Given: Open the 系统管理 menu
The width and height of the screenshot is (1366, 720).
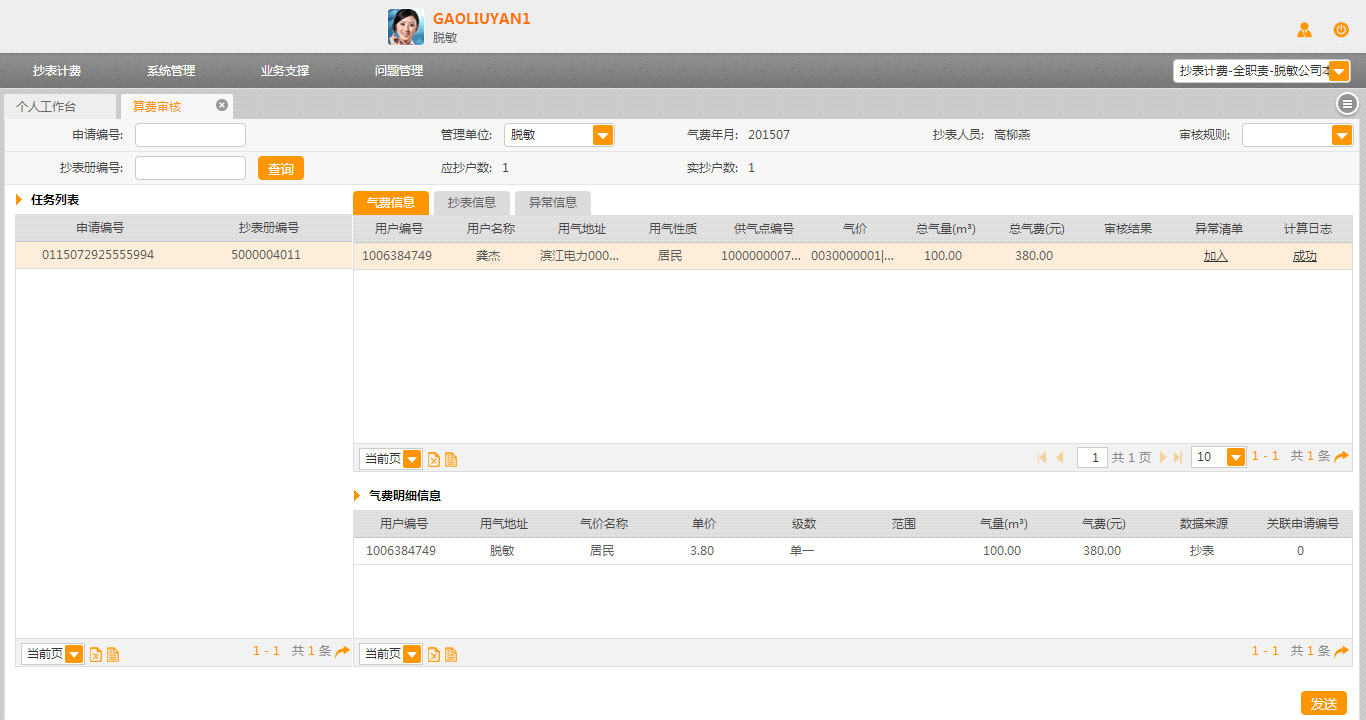Looking at the screenshot, I should (x=171, y=71).
